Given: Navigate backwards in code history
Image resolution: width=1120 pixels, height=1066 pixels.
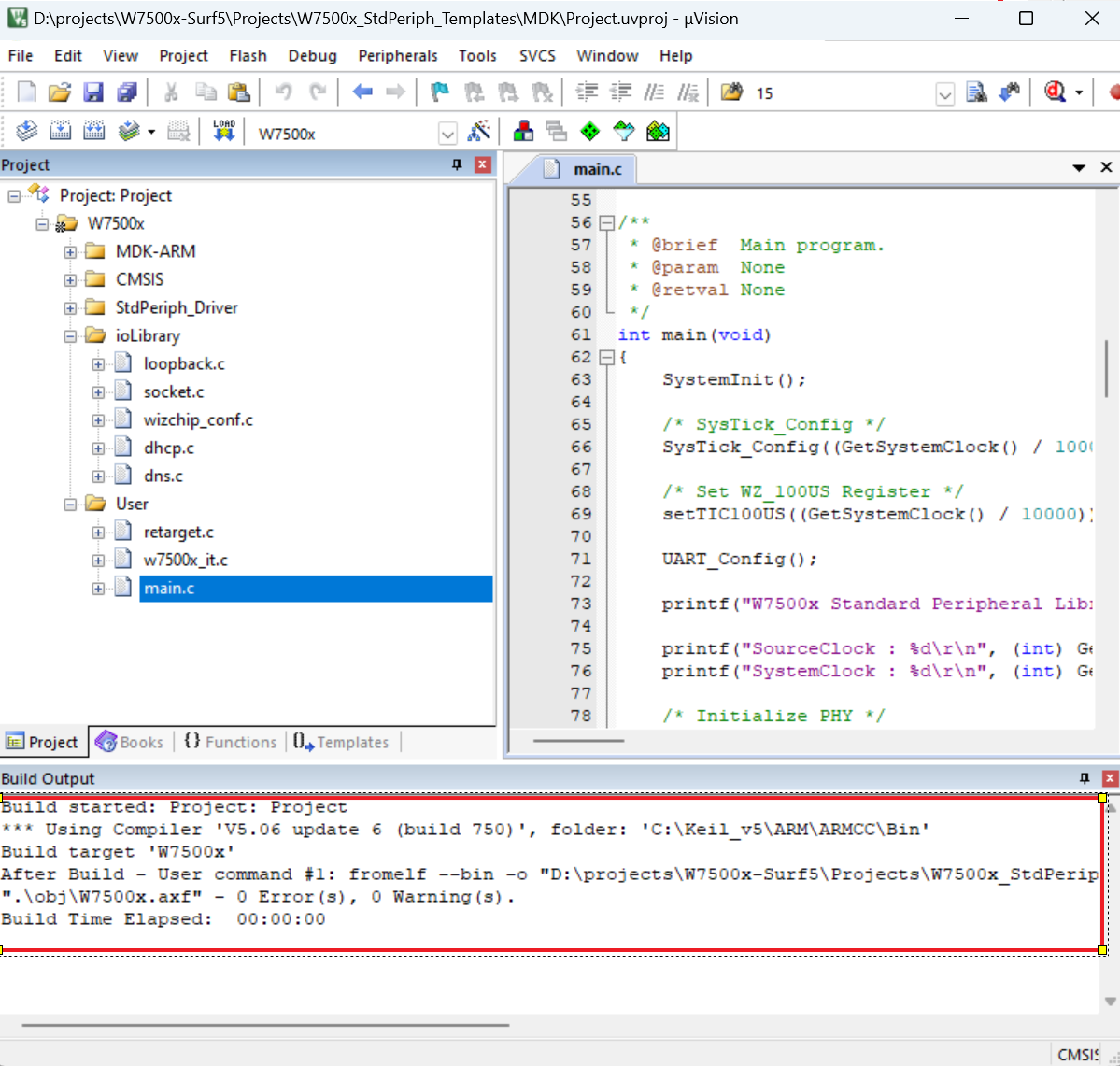Looking at the screenshot, I should point(362,92).
